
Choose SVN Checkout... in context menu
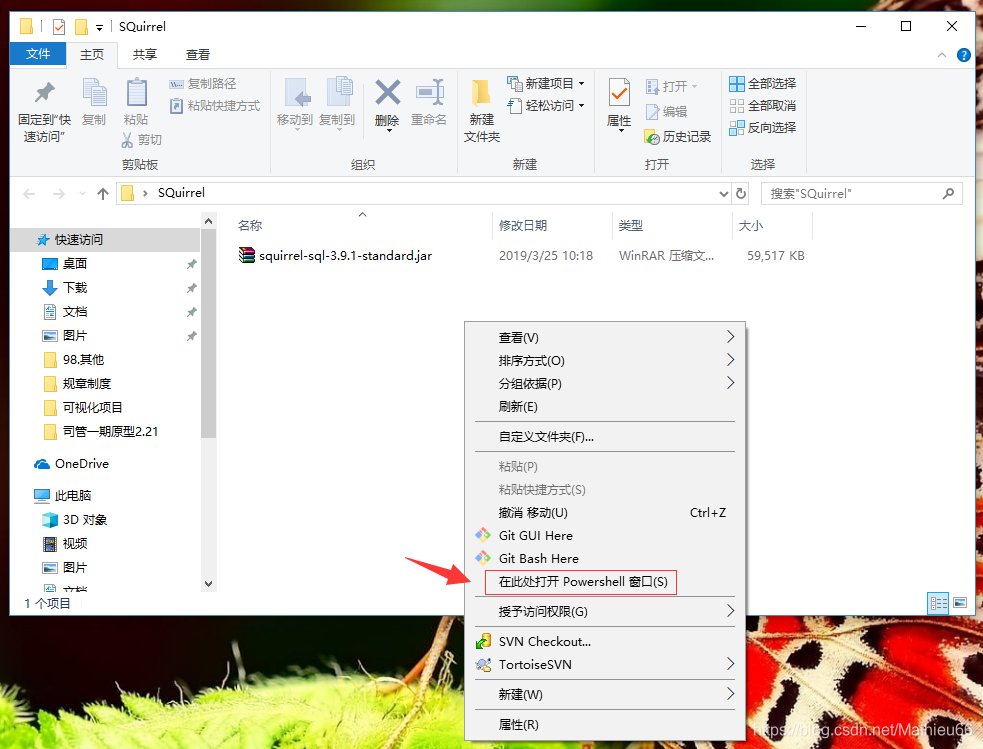point(605,641)
